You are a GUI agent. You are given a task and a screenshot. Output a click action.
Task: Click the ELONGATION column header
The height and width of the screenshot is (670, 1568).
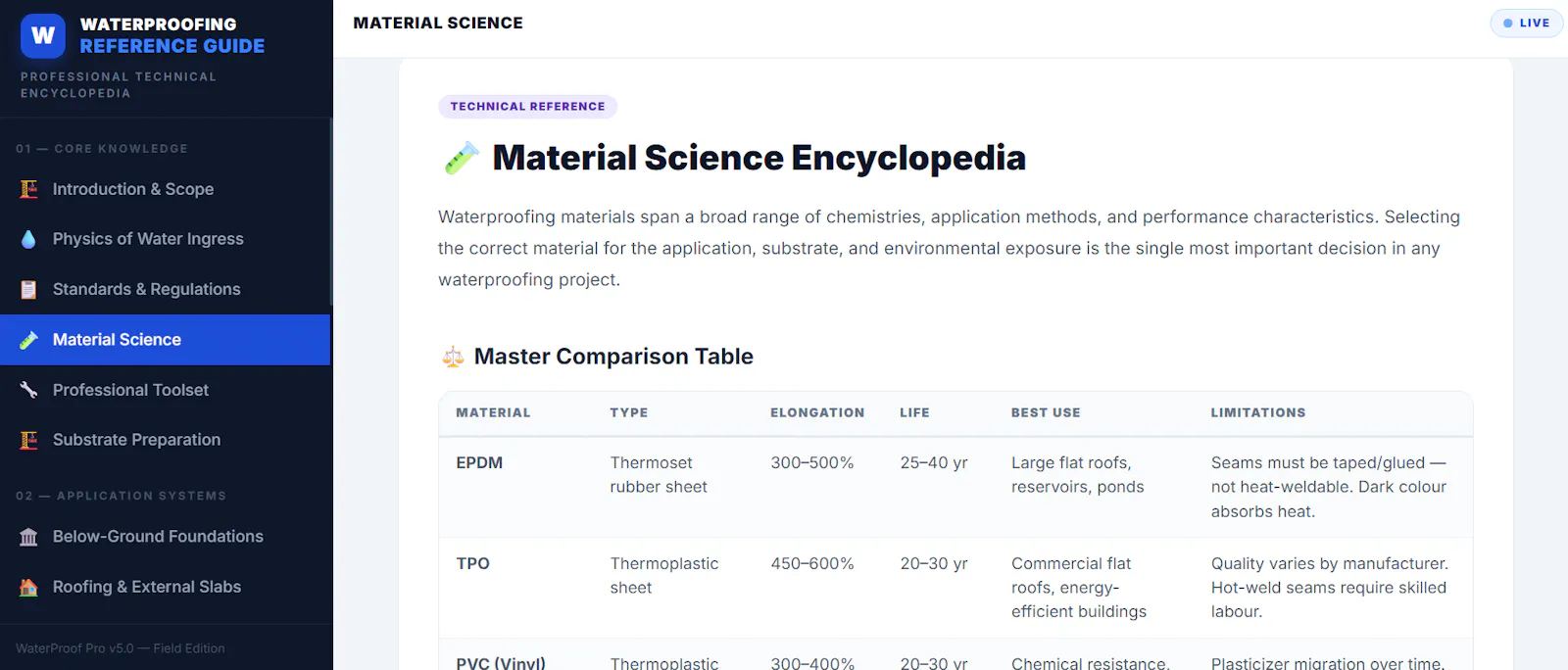(x=817, y=412)
